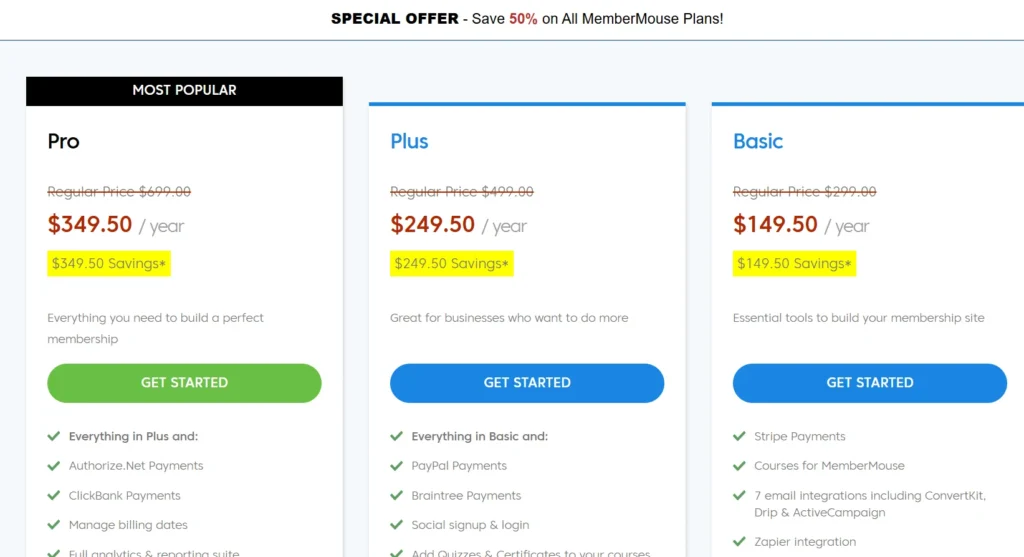Click the highlighted $349.50 Savings label
The image size is (1024, 557).
point(110,264)
